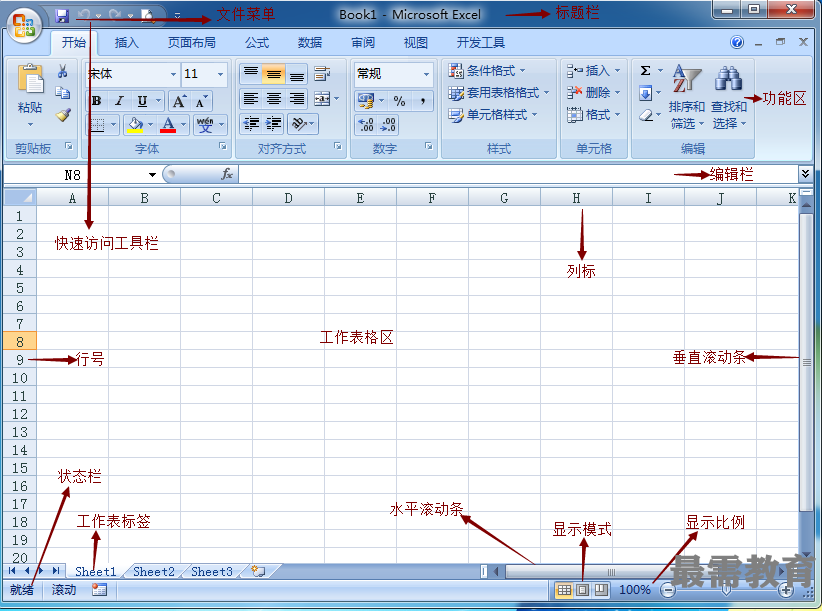Screen dimensions: 822x611
Task: Open Sheet2 worksheet tab
Action: pos(154,572)
